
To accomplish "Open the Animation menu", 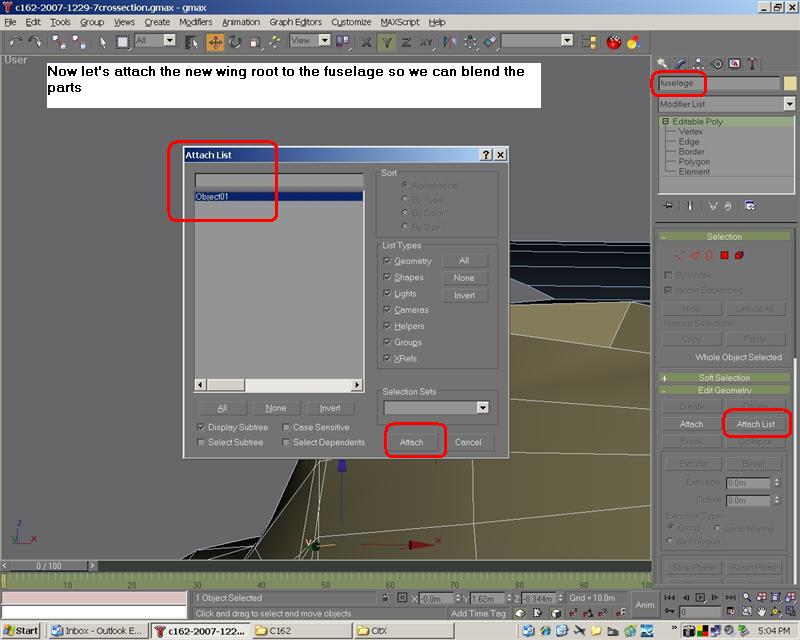I will click(x=241, y=22).
